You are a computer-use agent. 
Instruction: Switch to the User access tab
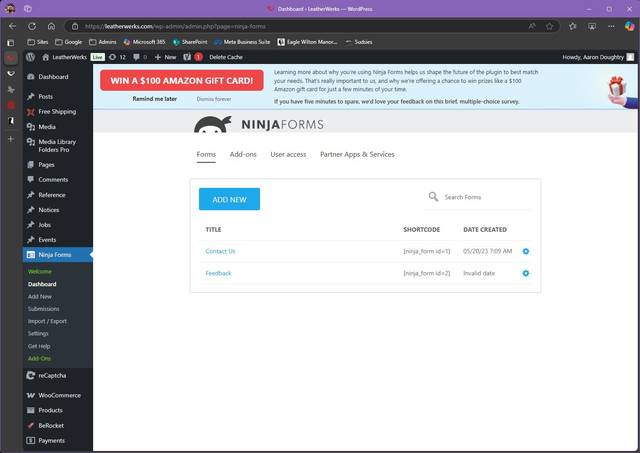pyautogui.click(x=288, y=154)
